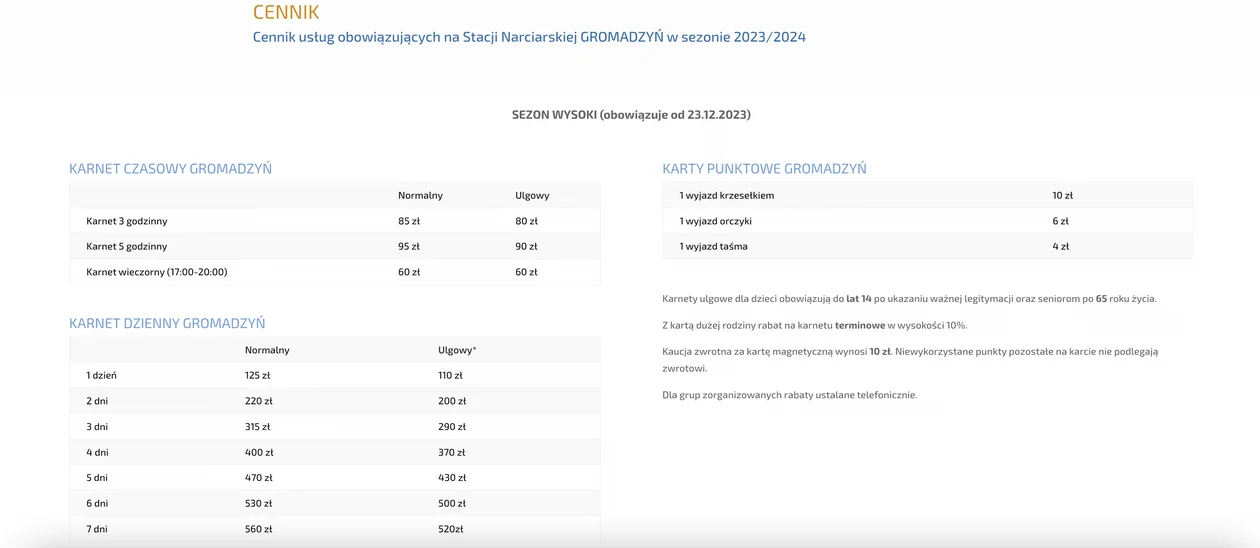
Task: Click the KARNET DZIENNY GROMADZYŃ heading
Action: click(x=167, y=323)
